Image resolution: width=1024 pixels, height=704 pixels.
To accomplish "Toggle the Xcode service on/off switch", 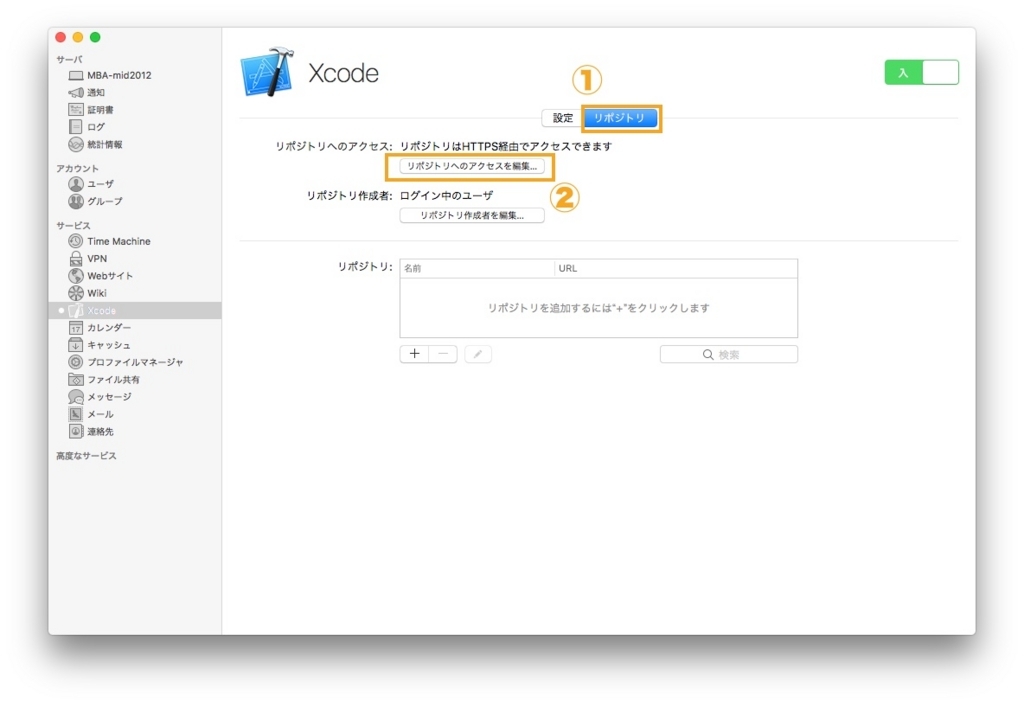I will [921, 72].
